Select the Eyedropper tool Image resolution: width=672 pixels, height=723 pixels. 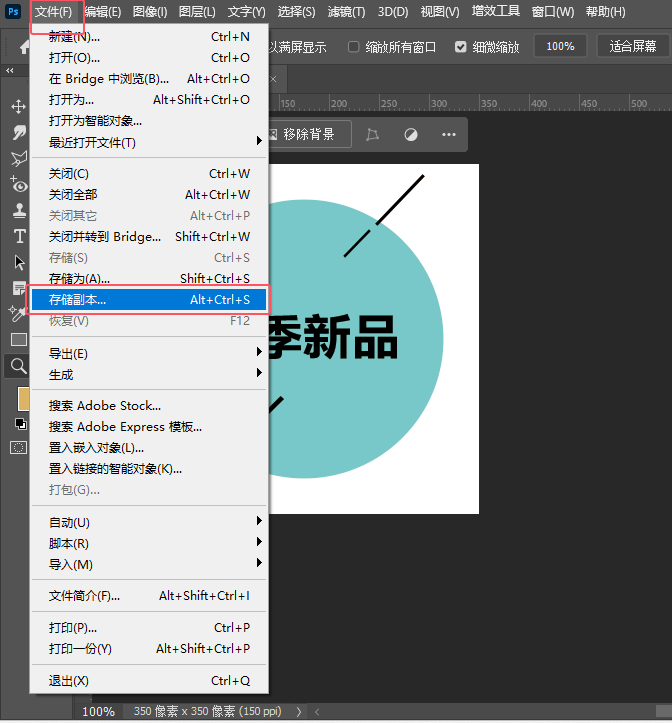[18, 314]
